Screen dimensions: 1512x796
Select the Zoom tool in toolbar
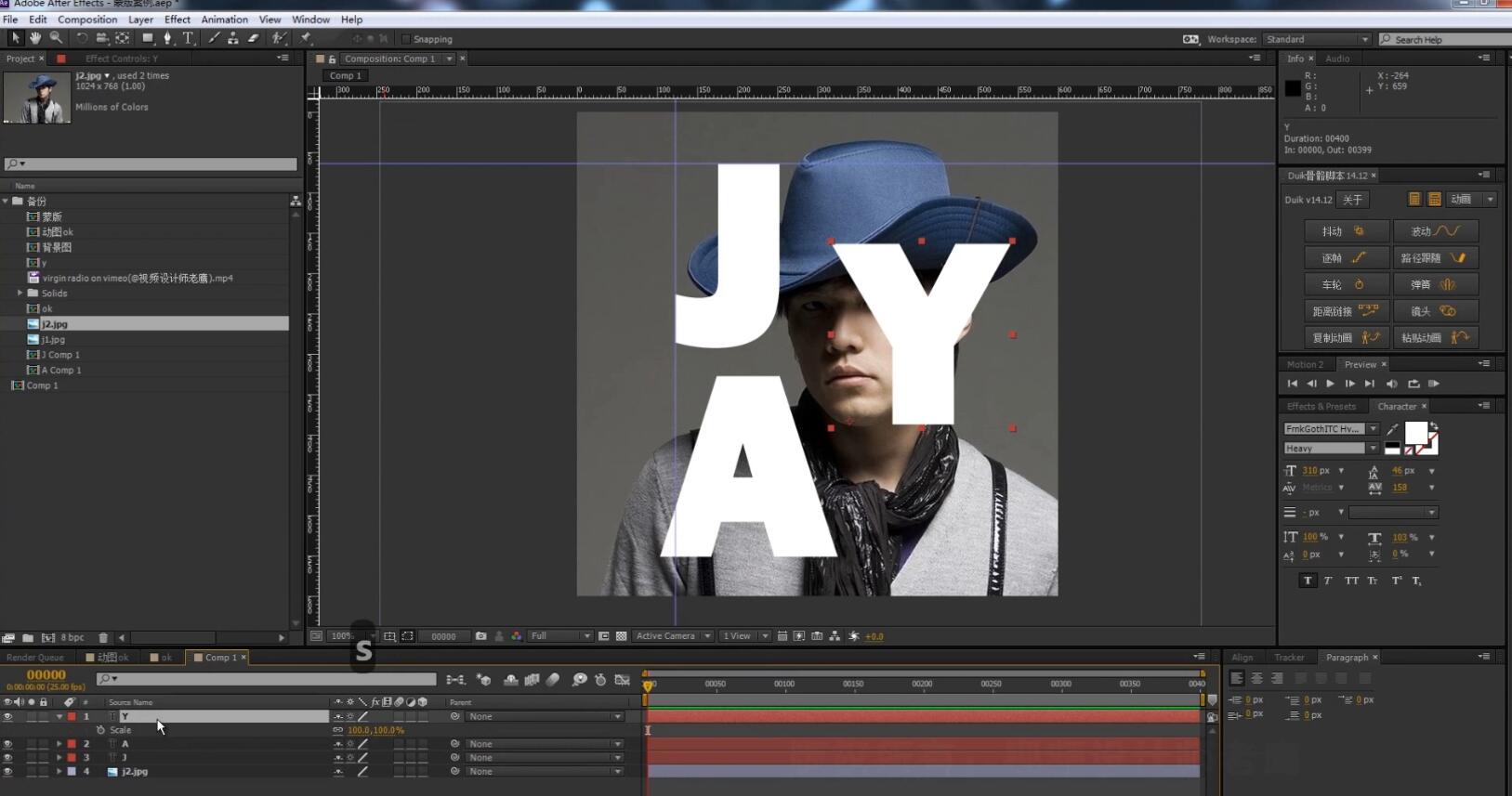[56, 38]
